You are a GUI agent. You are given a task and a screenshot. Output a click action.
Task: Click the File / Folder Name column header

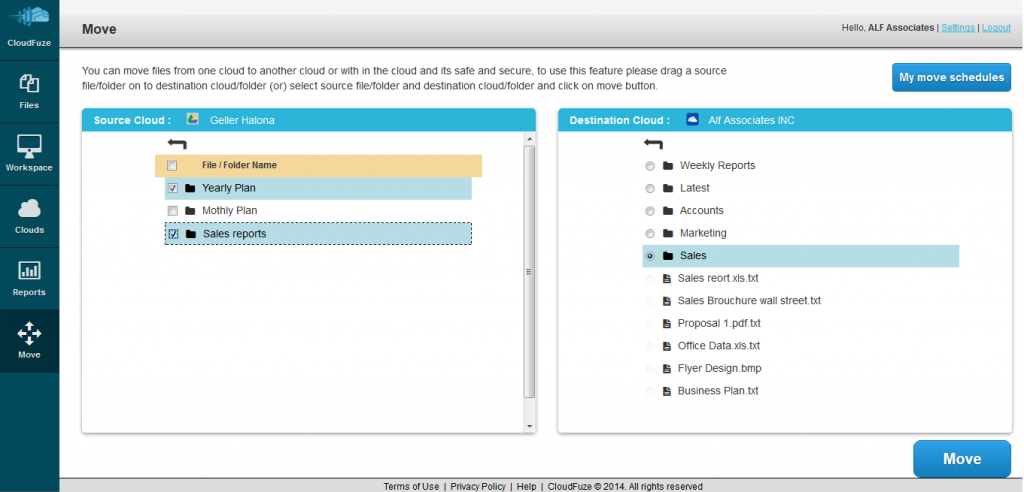pos(239,165)
